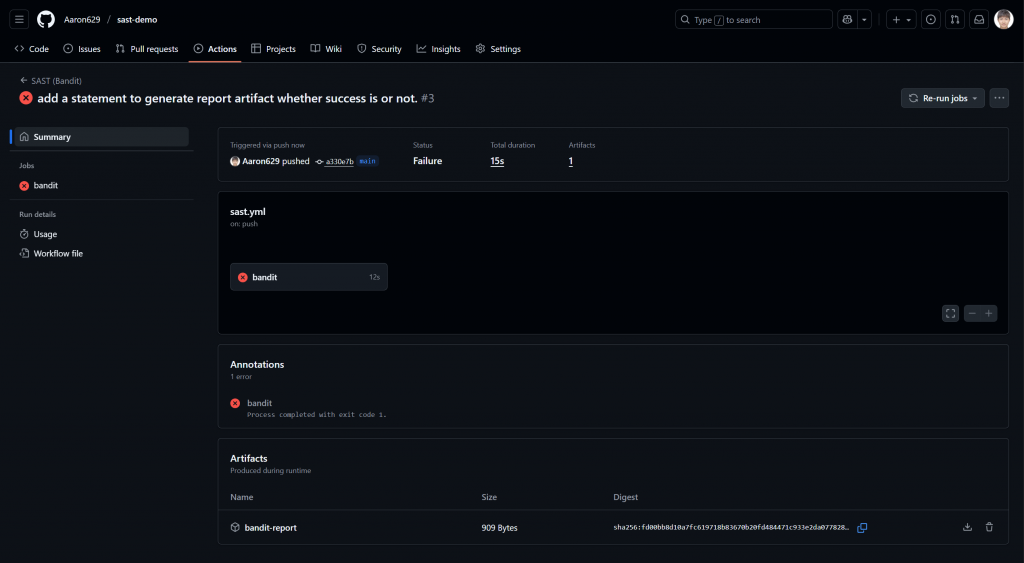Delete bandit-report artifact
The width and height of the screenshot is (1024, 563).
[x=989, y=527]
